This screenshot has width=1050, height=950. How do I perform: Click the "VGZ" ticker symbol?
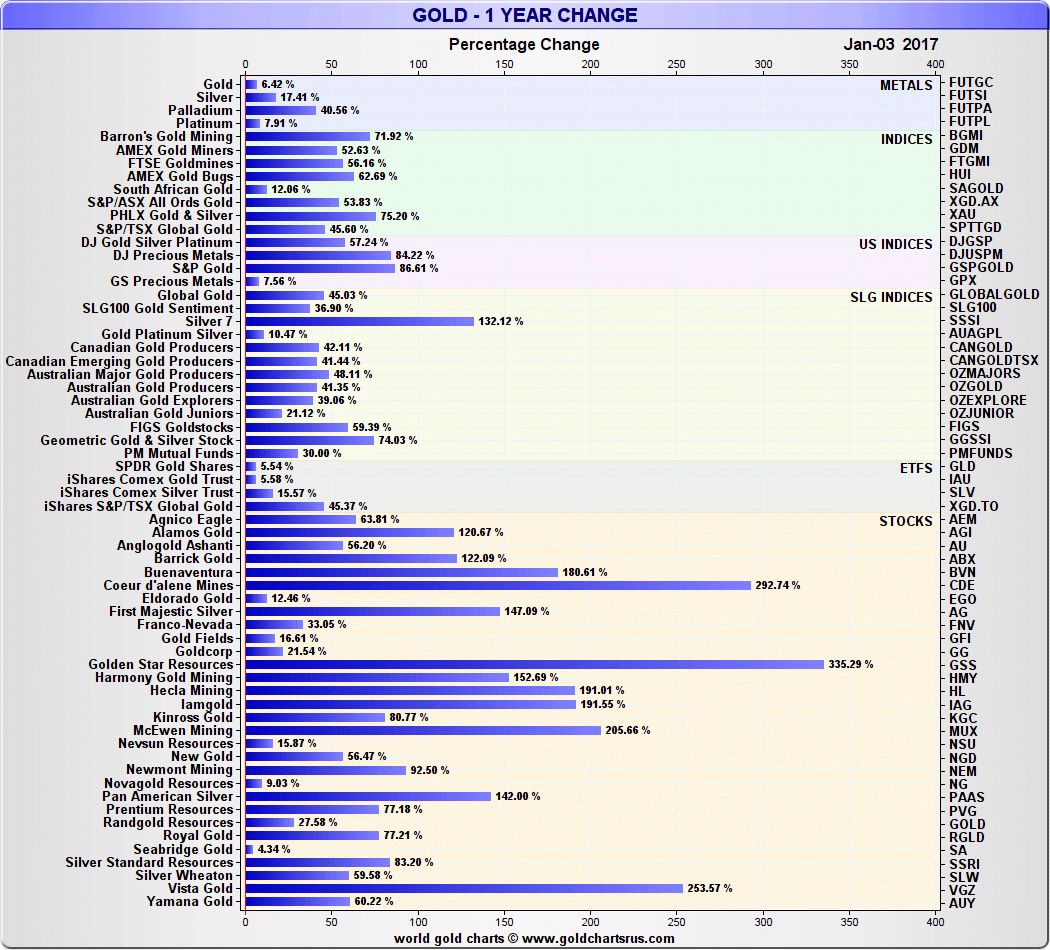click(x=962, y=890)
